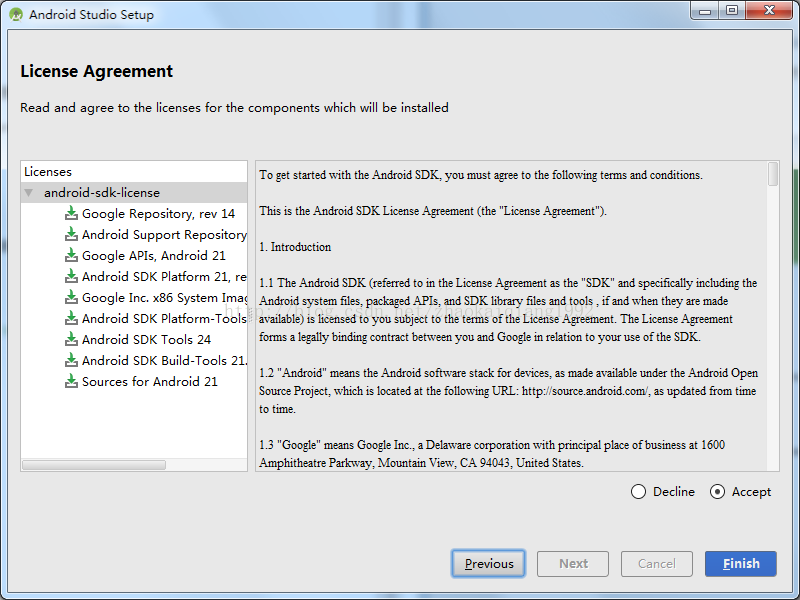Select Android SDK Build-Tools 21 item
This screenshot has height=600, width=800.
[x=164, y=360]
